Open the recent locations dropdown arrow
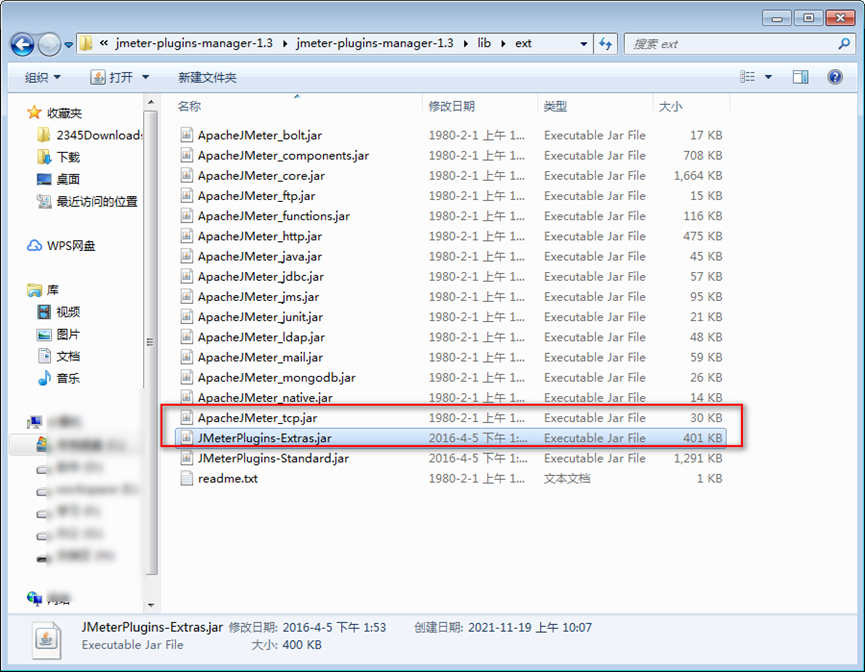 [68, 45]
